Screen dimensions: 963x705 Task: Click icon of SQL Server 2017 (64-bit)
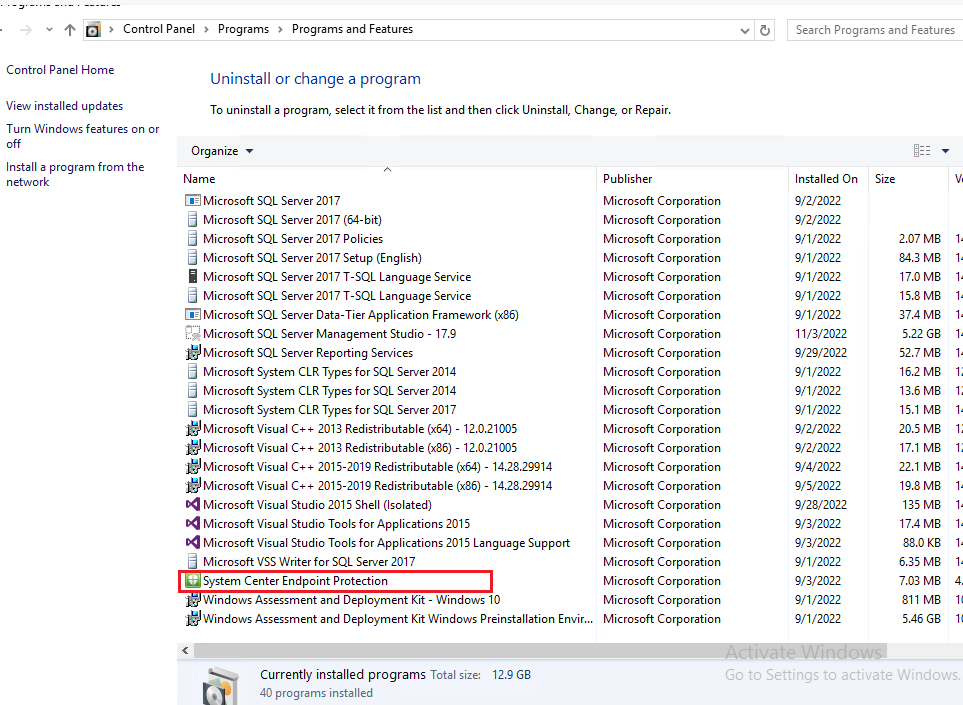tap(192, 219)
